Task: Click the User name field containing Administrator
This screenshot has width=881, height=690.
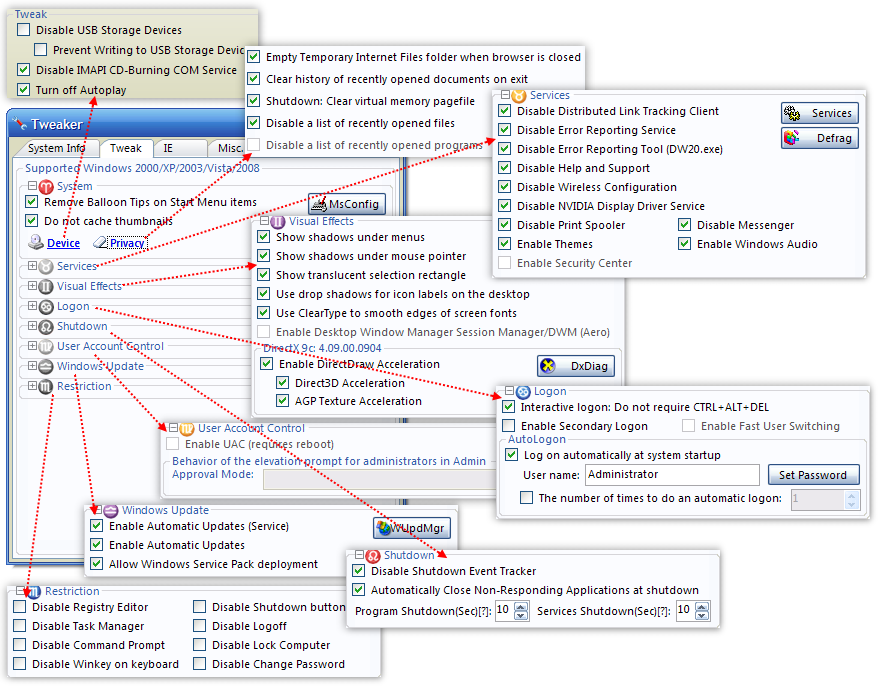Action: tap(672, 475)
